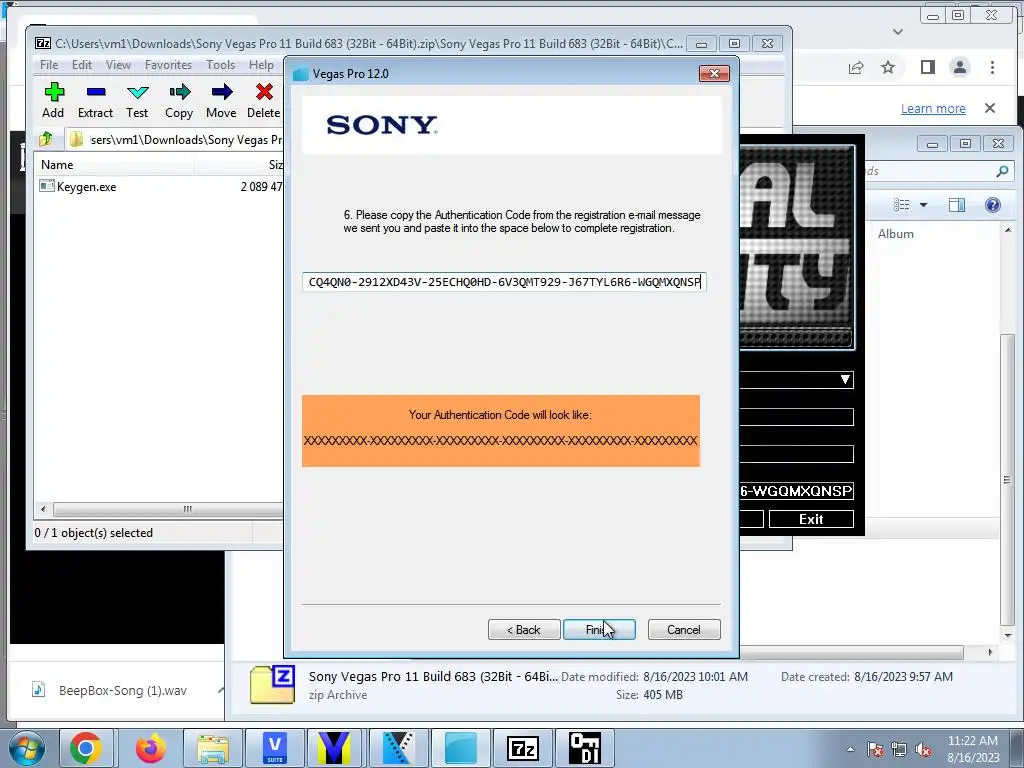Image resolution: width=1024 pixels, height=768 pixels.
Task: Click the Delete toolbar icon in 7-Zip
Action: pos(263,100)
